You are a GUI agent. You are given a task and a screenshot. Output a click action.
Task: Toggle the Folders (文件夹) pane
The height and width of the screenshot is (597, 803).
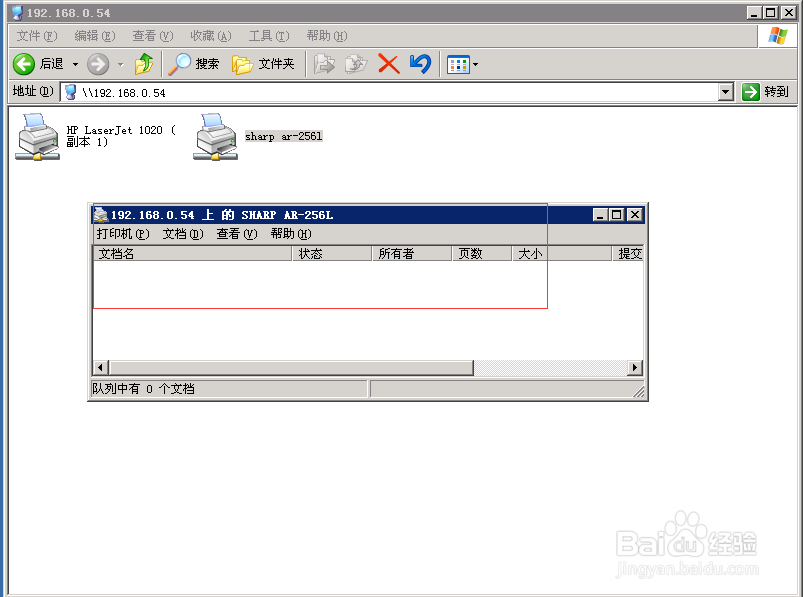point(263,64)
